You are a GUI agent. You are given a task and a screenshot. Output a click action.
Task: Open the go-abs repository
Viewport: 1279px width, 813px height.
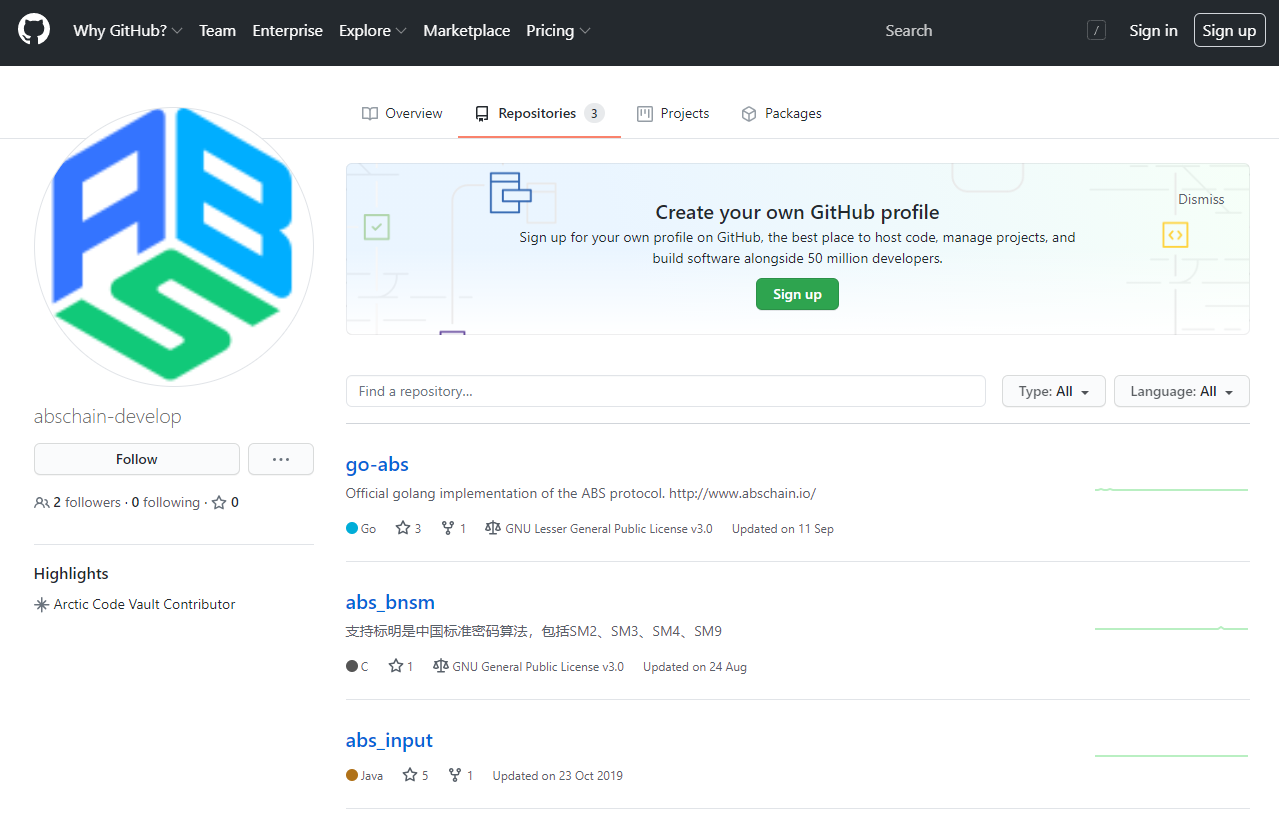pos(377,464)
